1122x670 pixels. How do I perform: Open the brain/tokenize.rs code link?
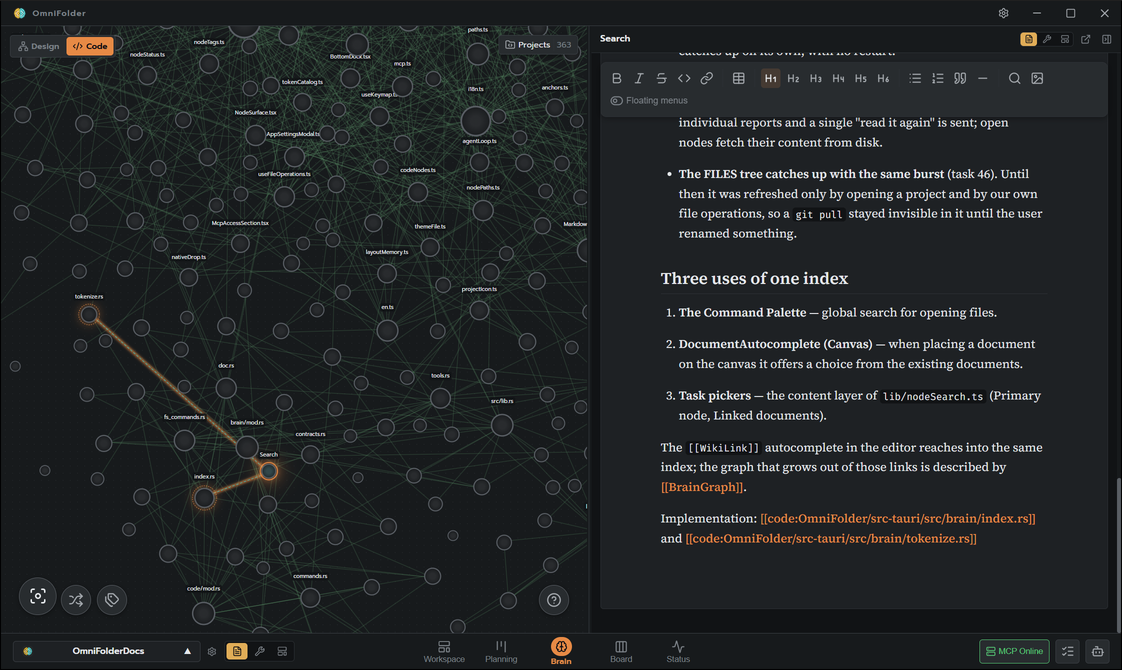tap(831, 538)
